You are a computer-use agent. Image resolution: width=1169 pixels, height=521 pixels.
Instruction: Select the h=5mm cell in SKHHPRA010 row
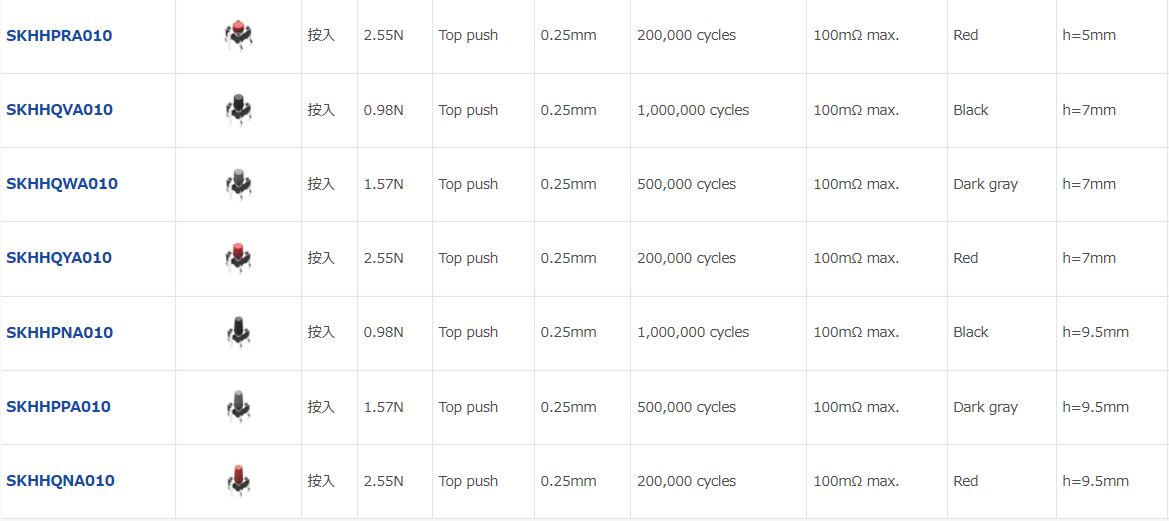pyautogui.click(x=1112, y=36)
